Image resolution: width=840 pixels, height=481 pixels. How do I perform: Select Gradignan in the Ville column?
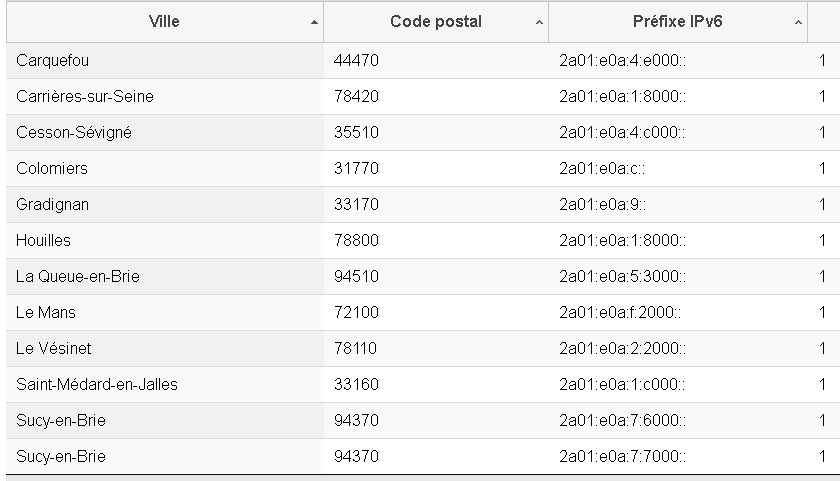click(x=53, y=205)
